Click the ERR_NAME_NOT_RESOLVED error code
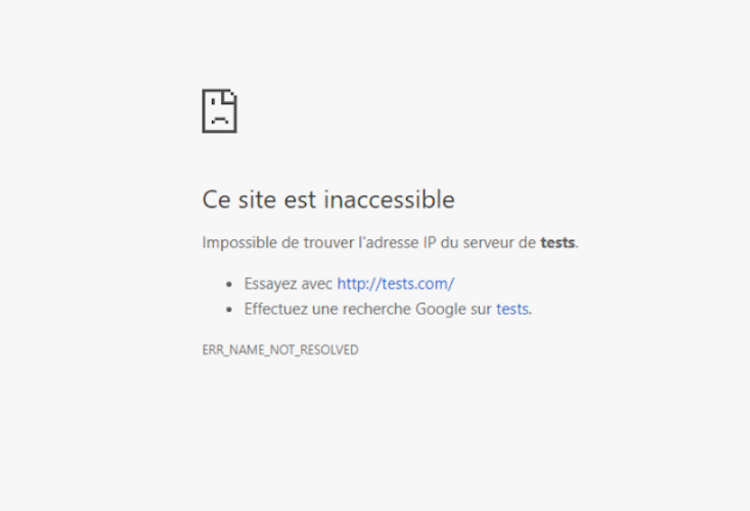Screen dimensions: 750x511 280,350
